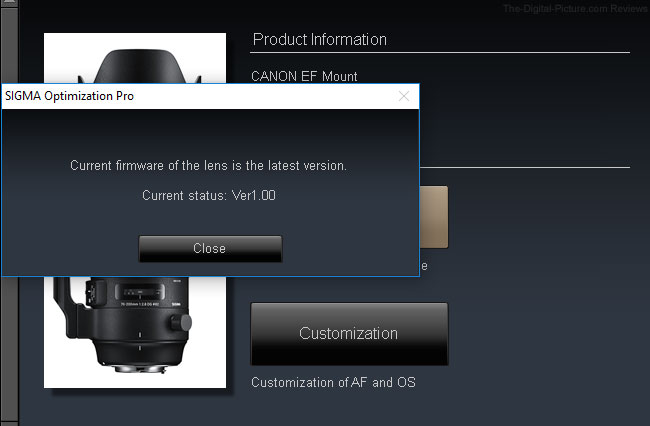Open the Customization button

click(x=349, y=334)
